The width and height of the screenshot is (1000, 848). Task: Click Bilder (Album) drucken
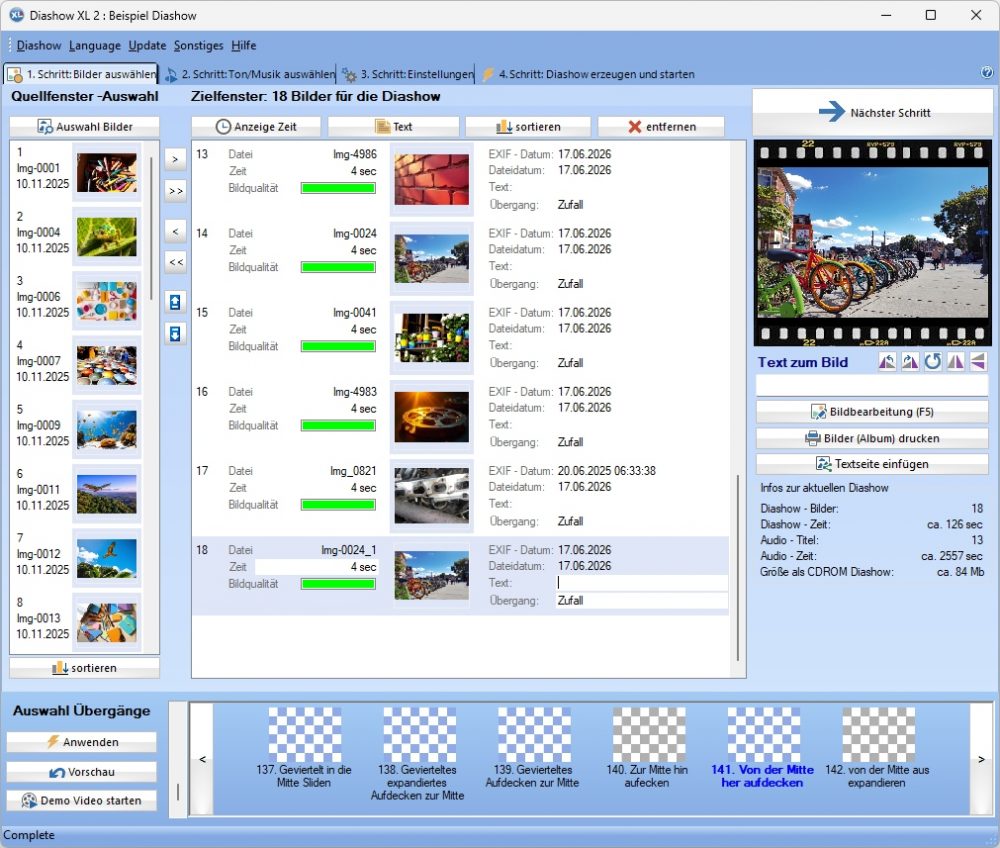872,438
